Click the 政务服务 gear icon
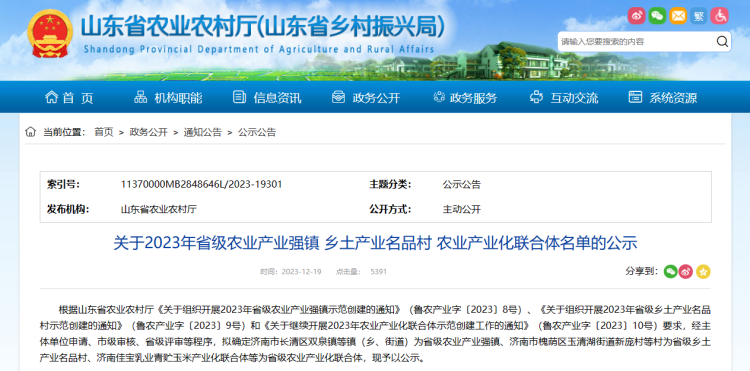This screenshot has height=371, width=750. pos(439,97)
